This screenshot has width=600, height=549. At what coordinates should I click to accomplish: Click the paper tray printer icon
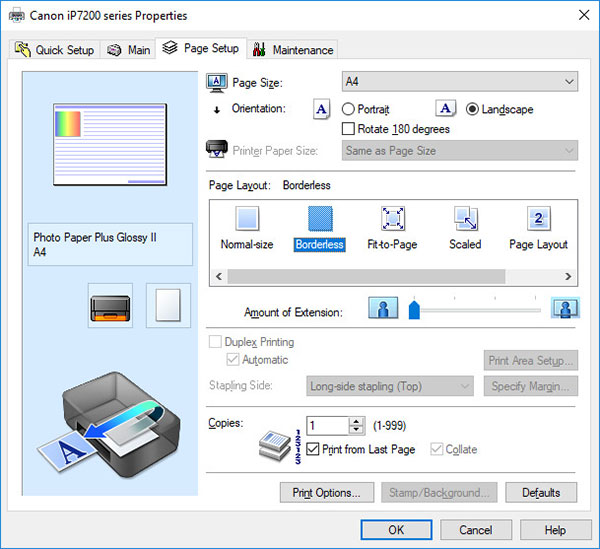pos(110,306)
